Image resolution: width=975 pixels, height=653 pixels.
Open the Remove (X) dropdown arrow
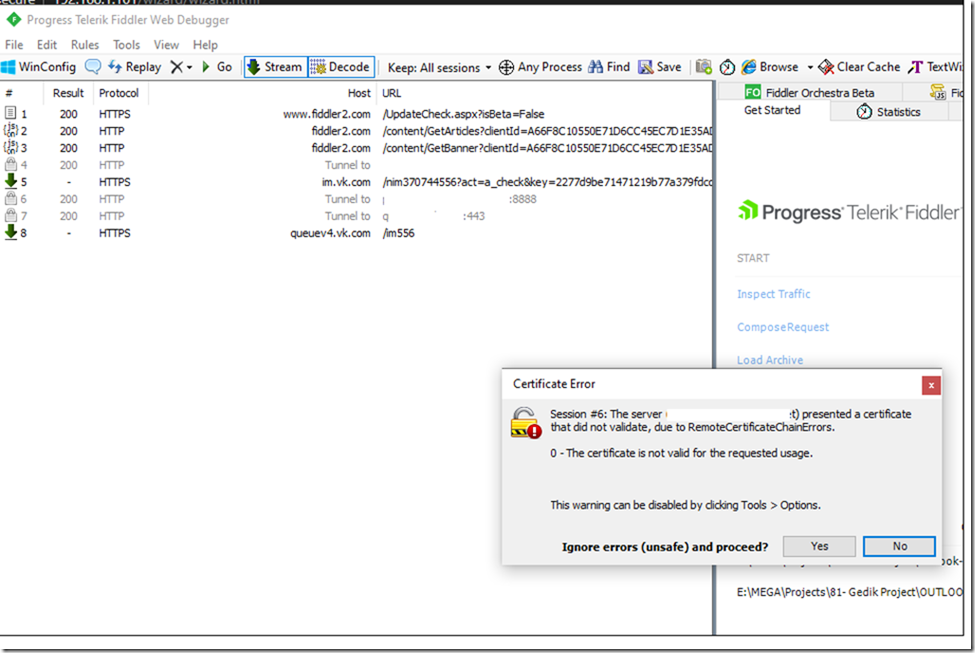click(189, 67)
